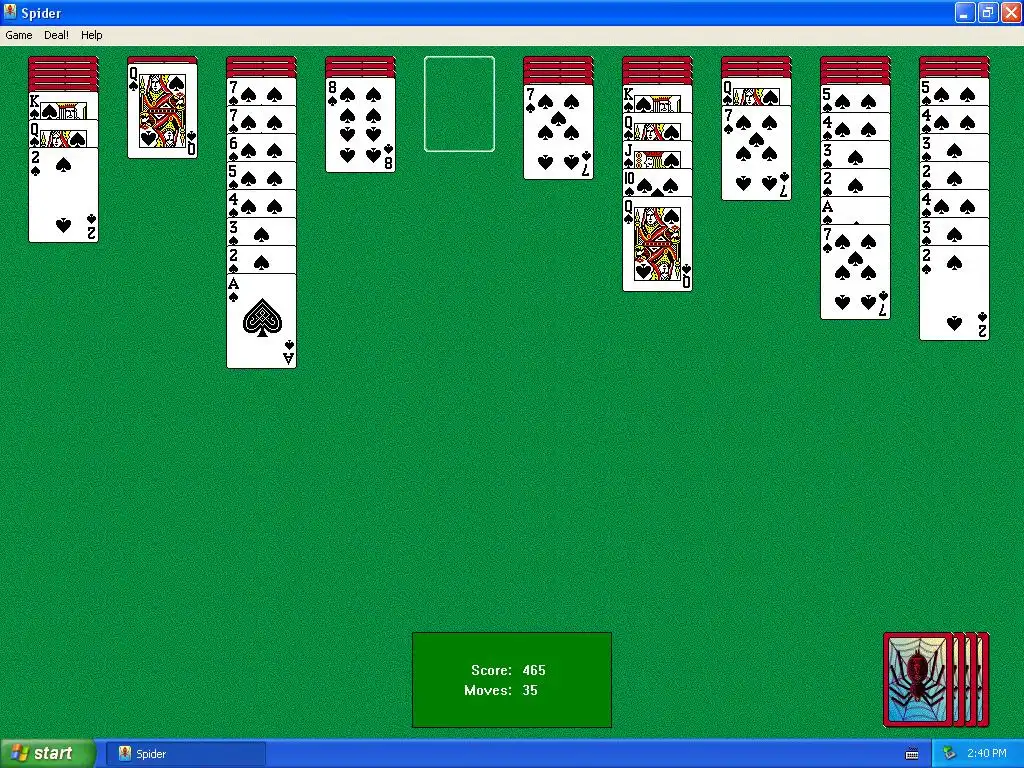This screenshot has width=1024, height=768.
Task: Select the 10 of spades in the seventh column
Action: [x=658, y=182]
